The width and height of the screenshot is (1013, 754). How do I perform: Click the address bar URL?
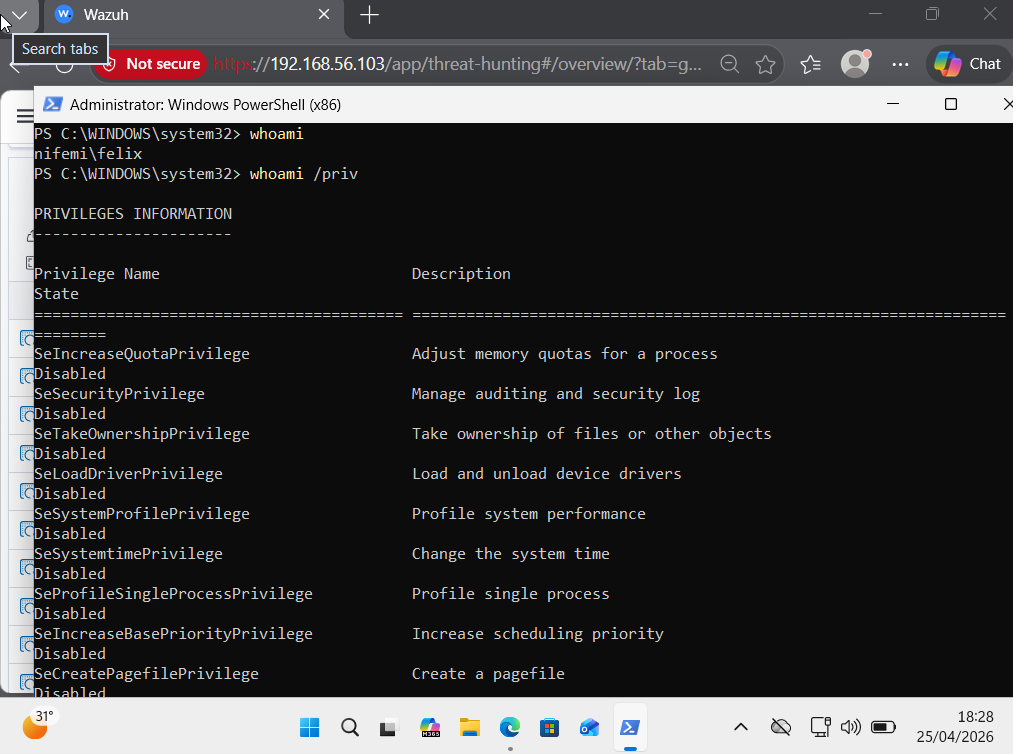coord(457,64)
